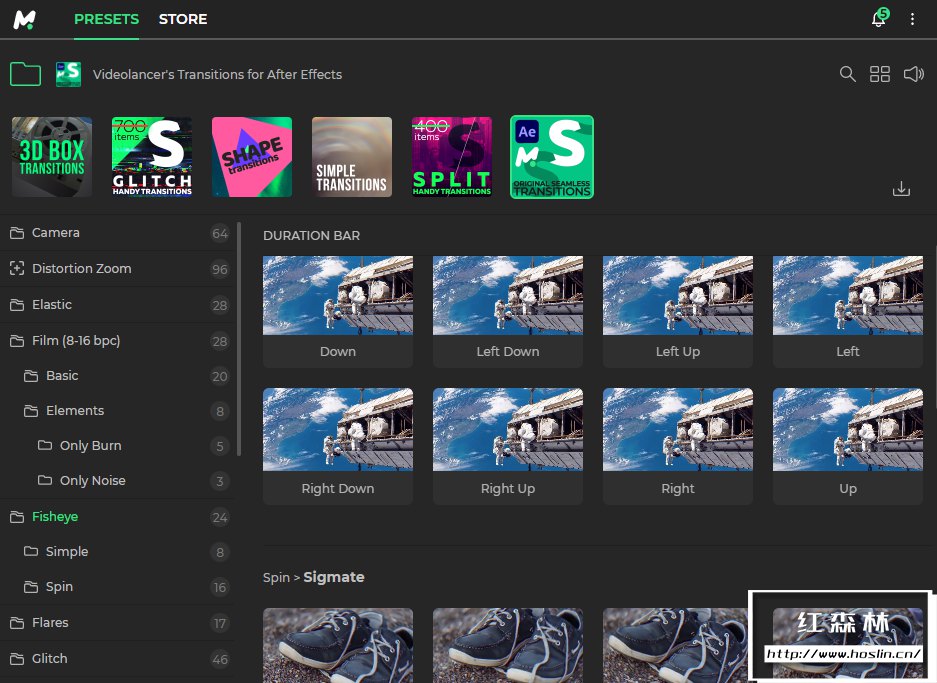The image size is (937, 683).
Task: Select the 3D Box Transitions pack
Action: click(x=52, y=157)
